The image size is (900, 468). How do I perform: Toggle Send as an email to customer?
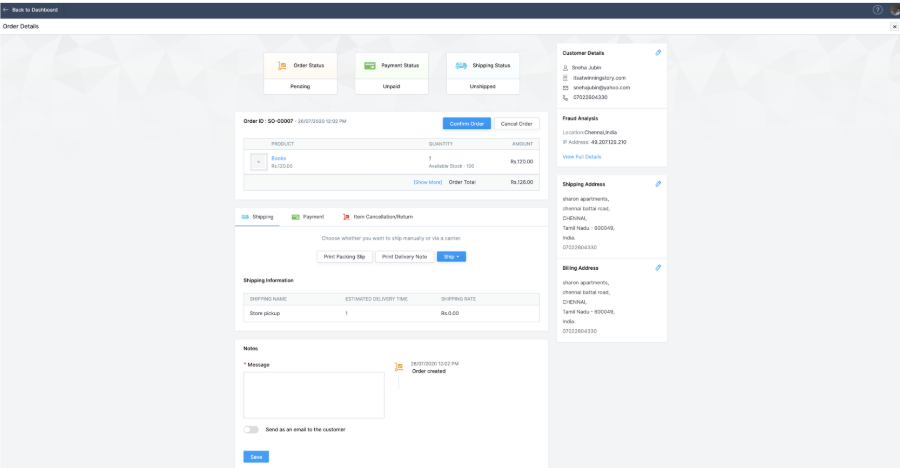tap(251, 429)
